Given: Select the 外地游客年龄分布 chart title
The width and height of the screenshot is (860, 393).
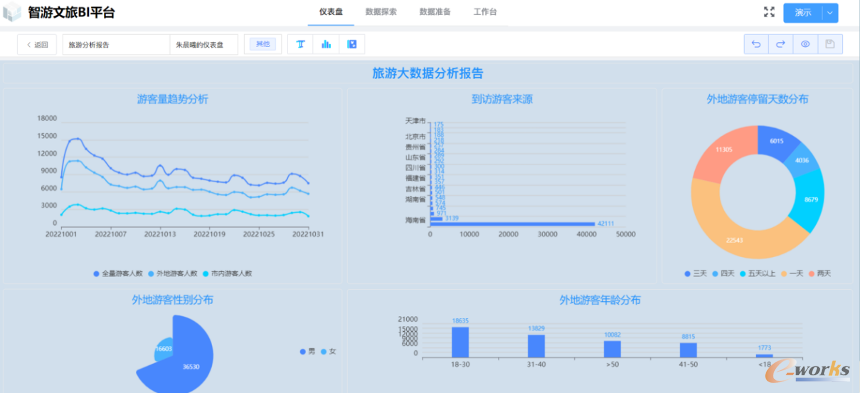Looking at the screenshot, I should pos(600,300).
